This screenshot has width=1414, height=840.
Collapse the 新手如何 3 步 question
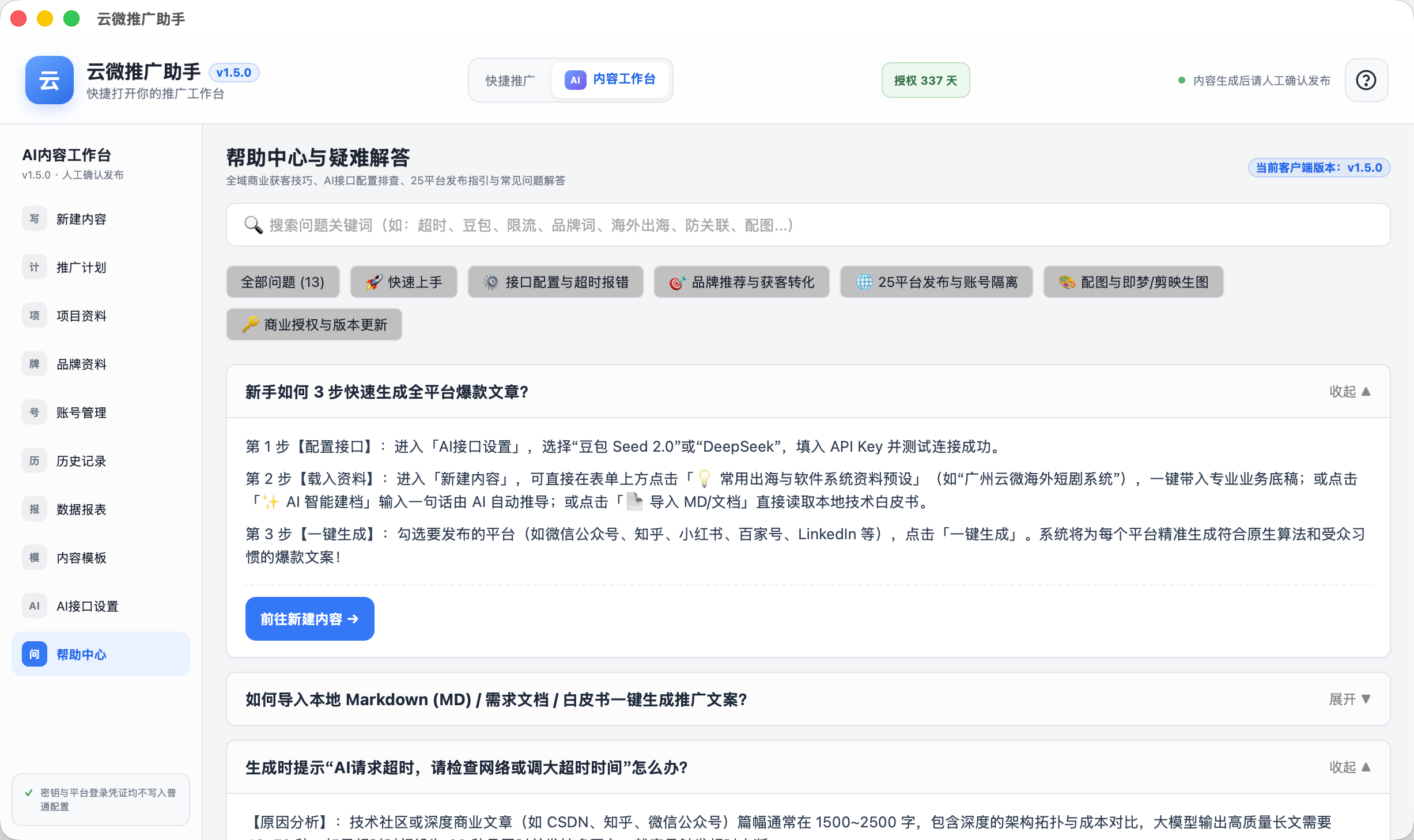click(x=1349, y=392)
